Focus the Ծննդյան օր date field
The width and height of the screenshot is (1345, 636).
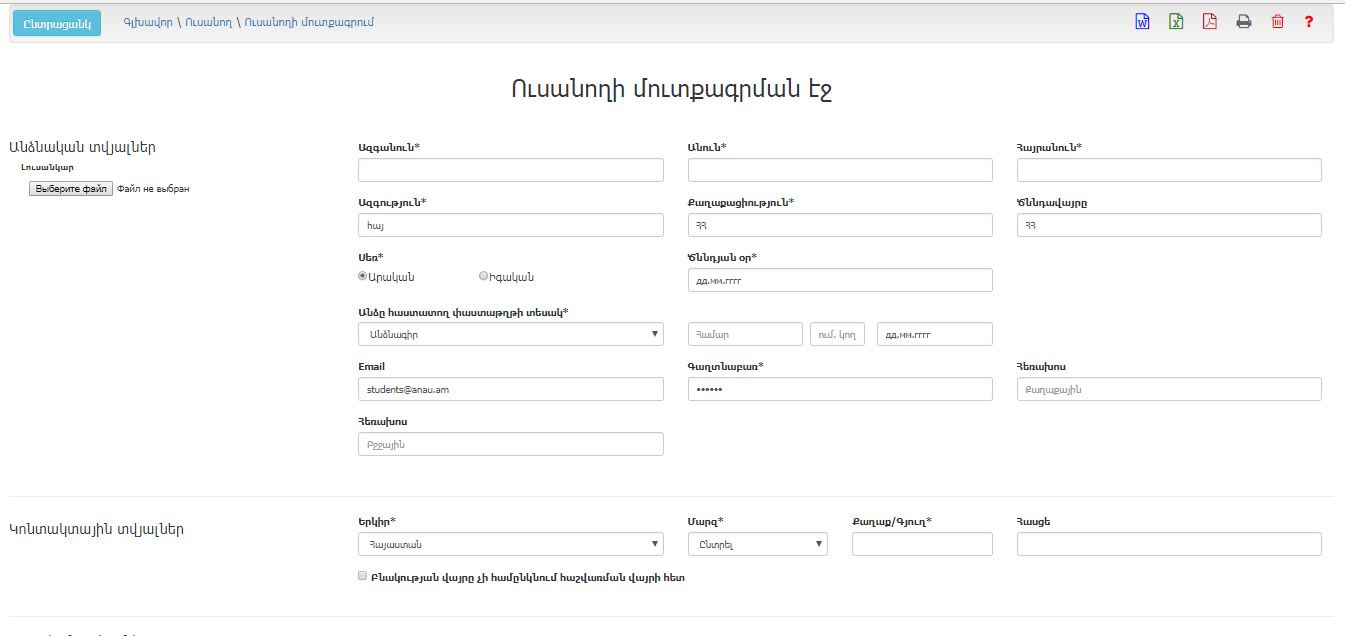840,280
